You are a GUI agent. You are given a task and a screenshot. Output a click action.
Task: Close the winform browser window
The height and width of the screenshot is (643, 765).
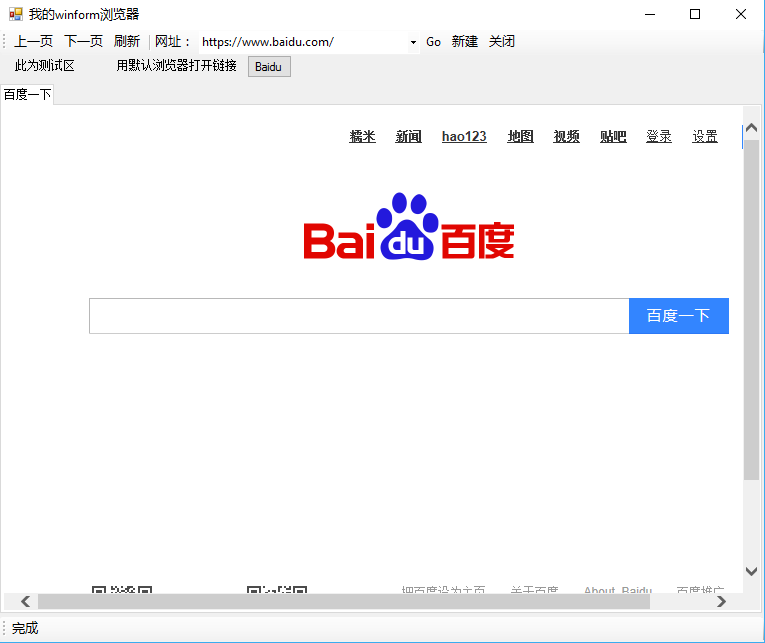(741, 14)
